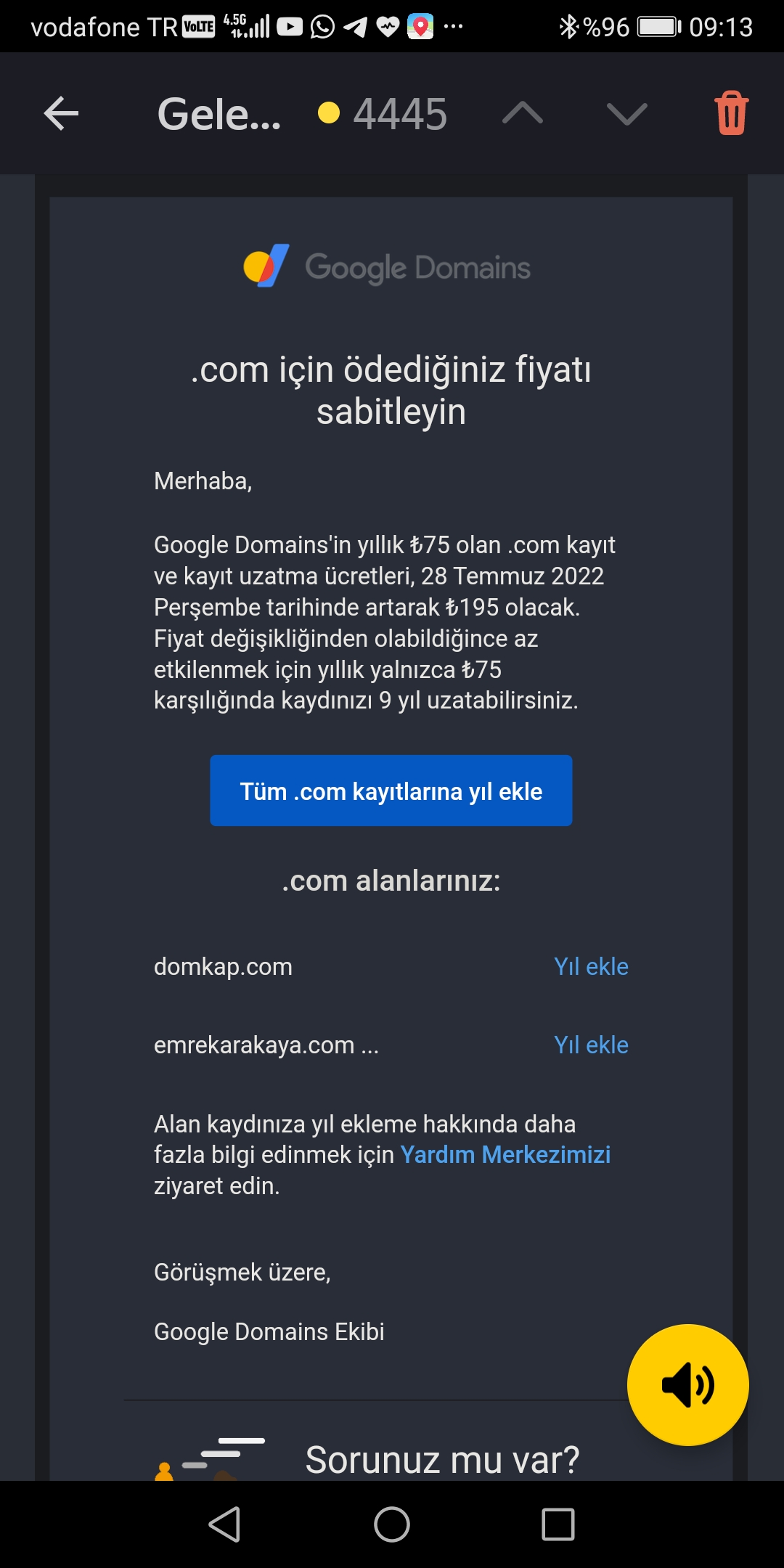Screen dimensions: 784x1568
Task: Open the Yardım Merkezimizi link
Action: coord(505,1154)
